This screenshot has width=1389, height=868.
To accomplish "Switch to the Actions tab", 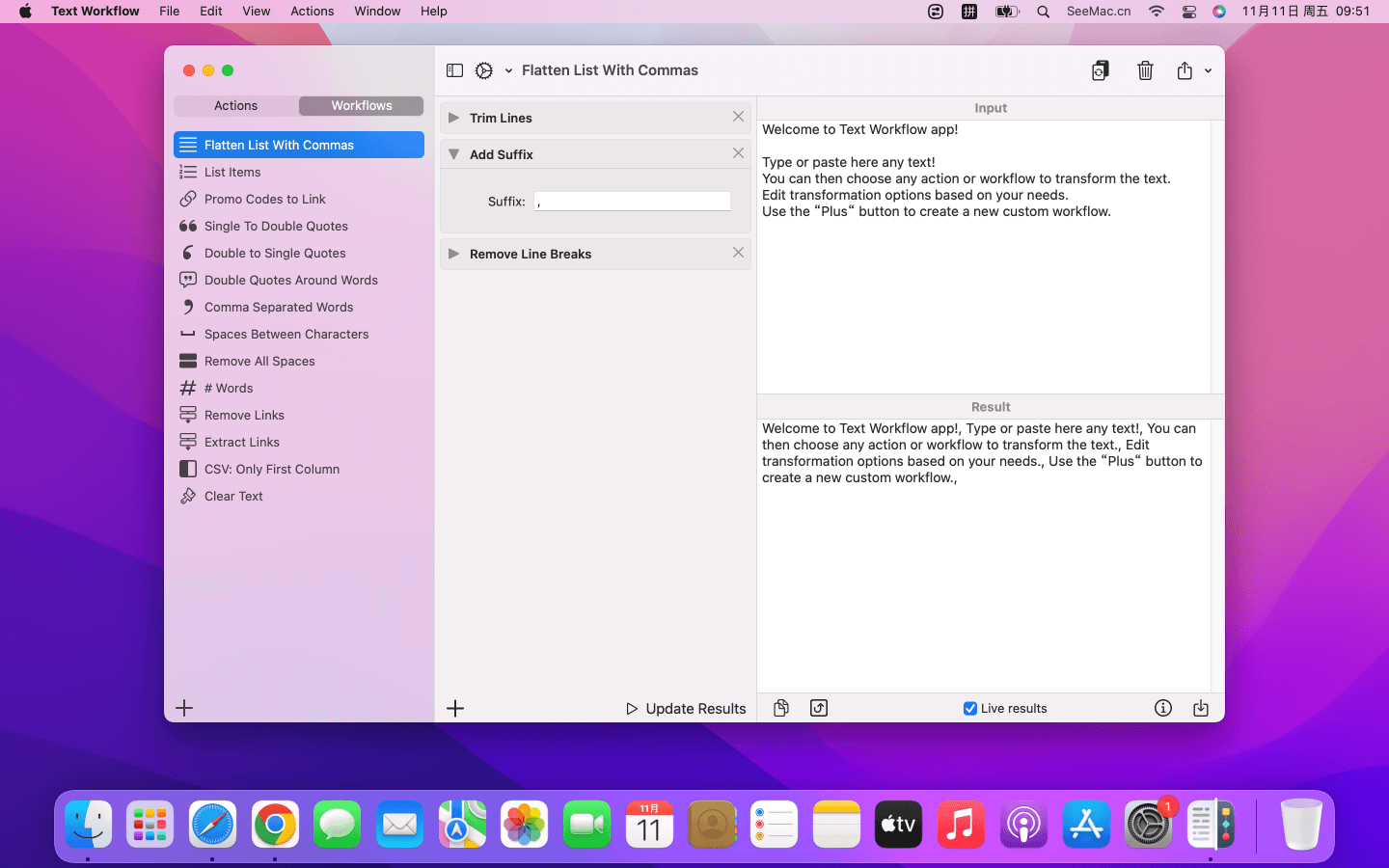I will coord(236,105).
